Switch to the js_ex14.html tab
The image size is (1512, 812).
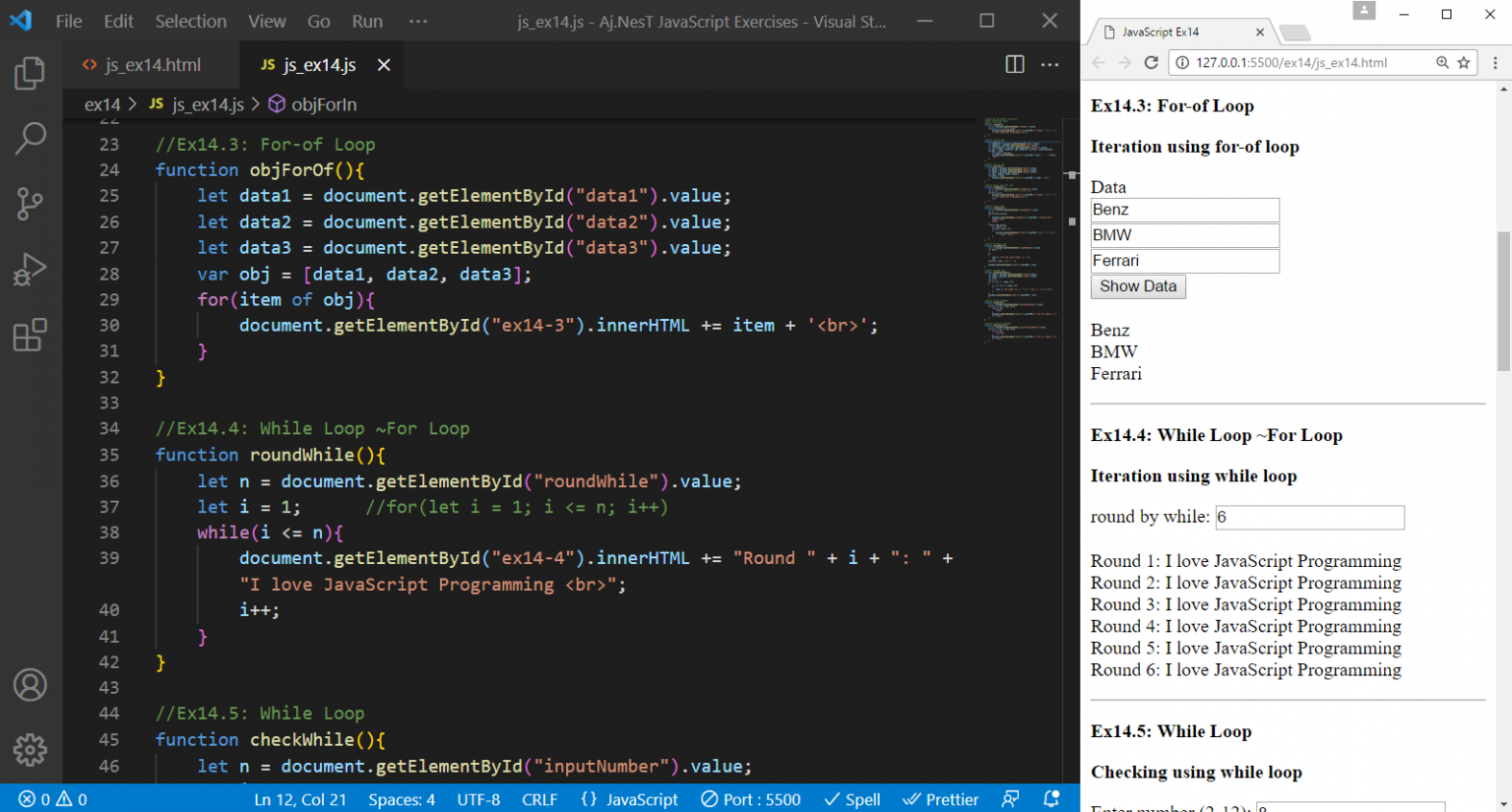click(153, 65)
